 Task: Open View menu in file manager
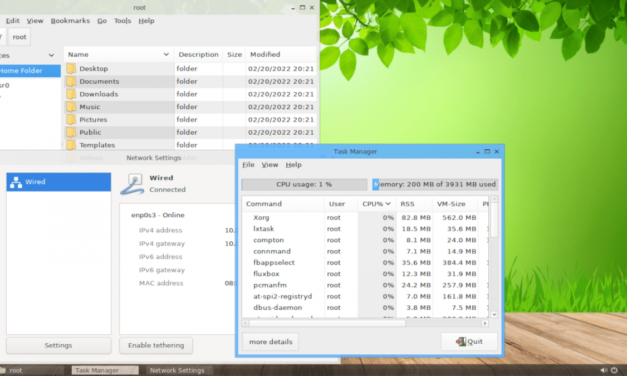coord(35,21)
